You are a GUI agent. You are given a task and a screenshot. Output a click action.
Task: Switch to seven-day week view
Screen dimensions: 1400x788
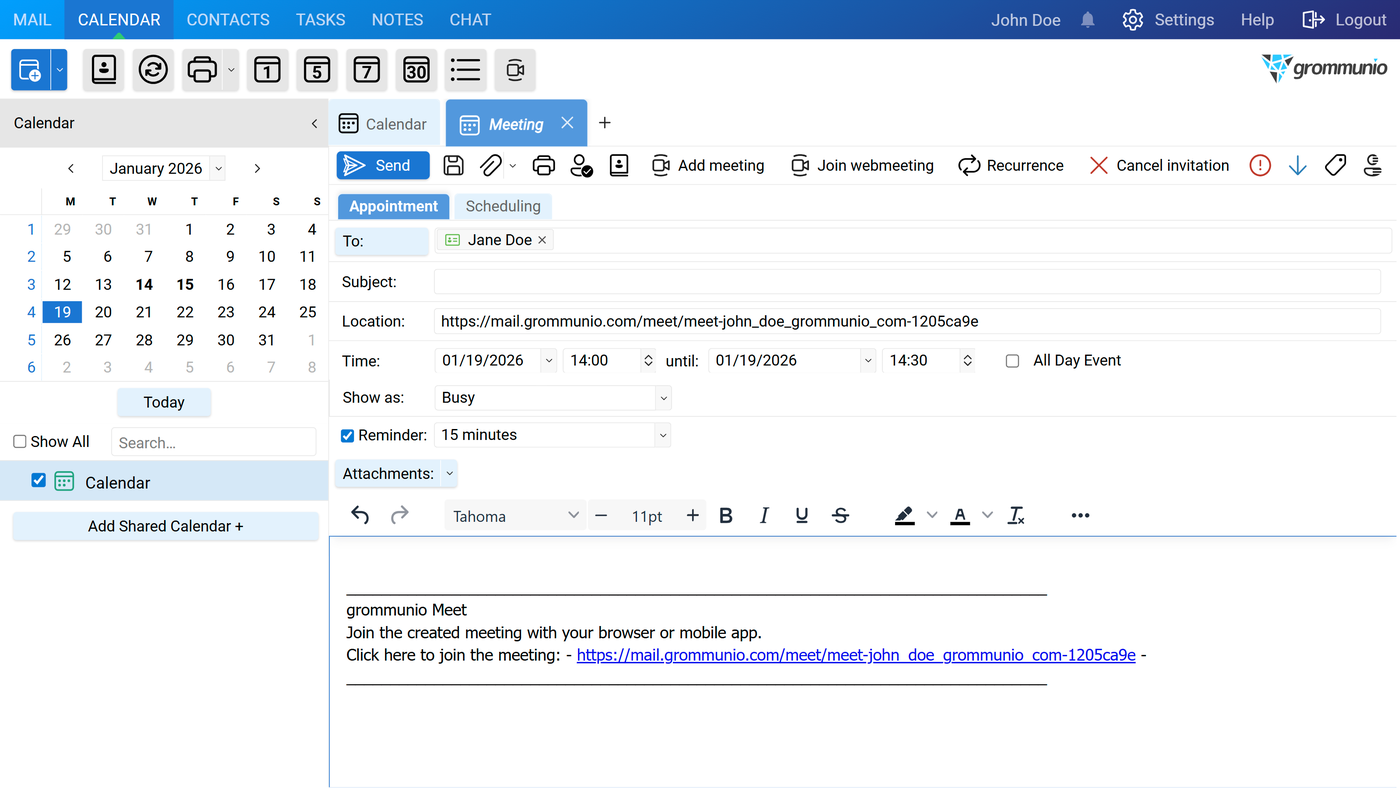pyautogui.click(x=367, y=70)
